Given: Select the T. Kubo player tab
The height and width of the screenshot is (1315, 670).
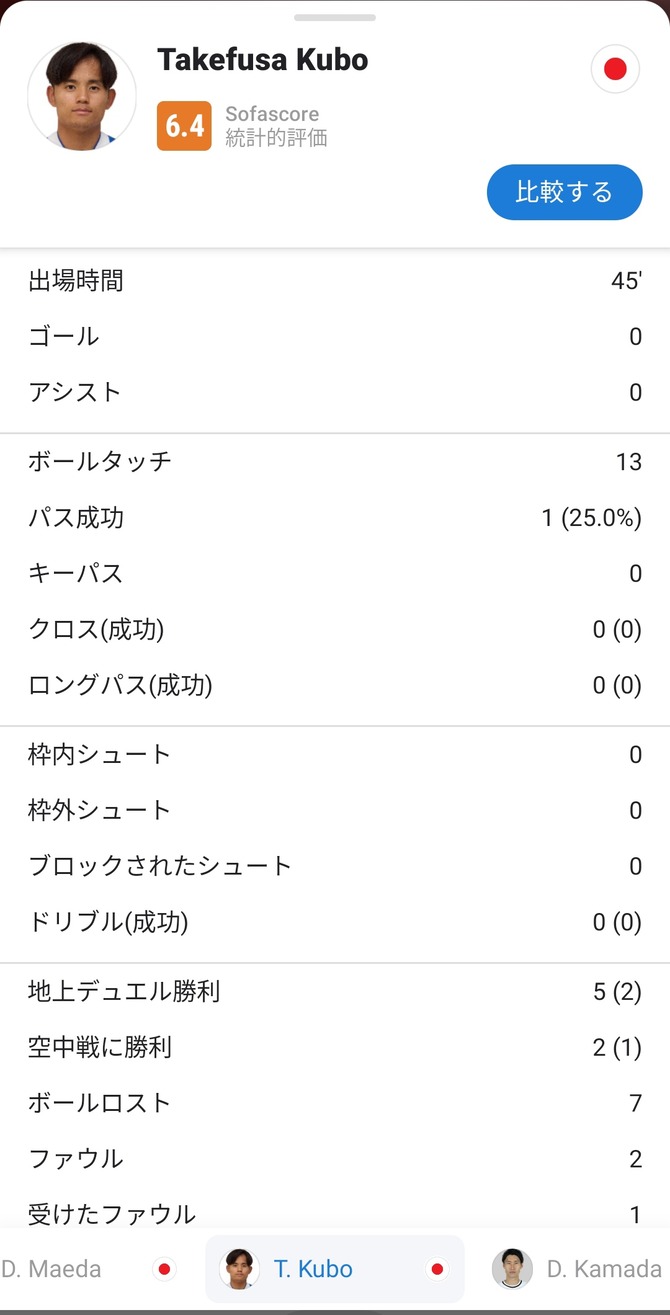Looking at the screenshot, I should [x=313, y=1269].
